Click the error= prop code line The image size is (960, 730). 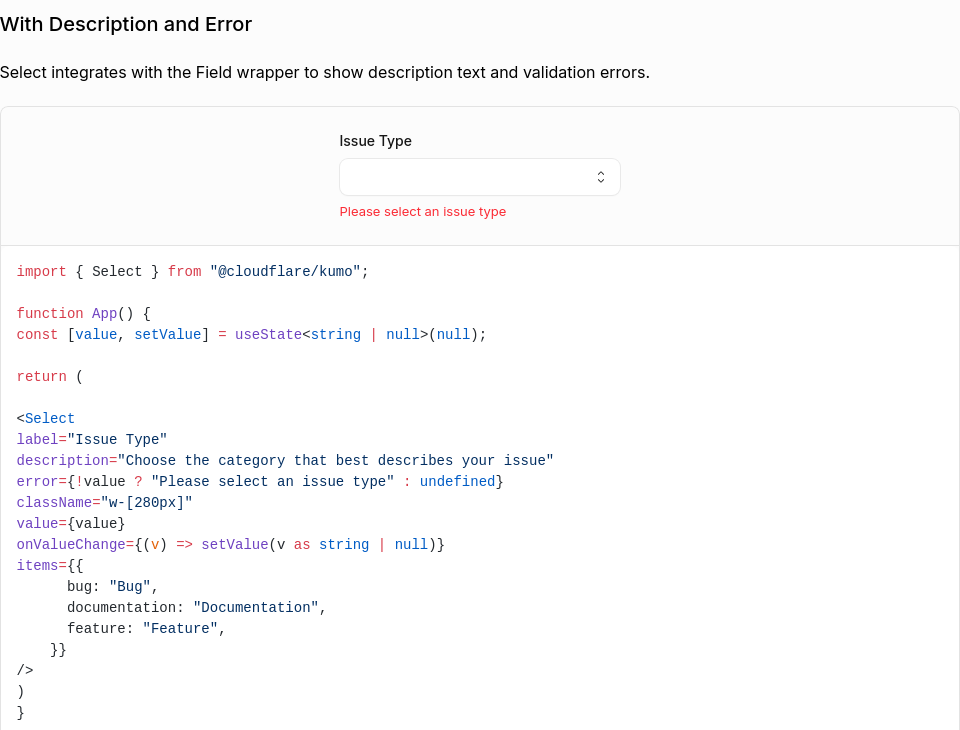point(260,481)
